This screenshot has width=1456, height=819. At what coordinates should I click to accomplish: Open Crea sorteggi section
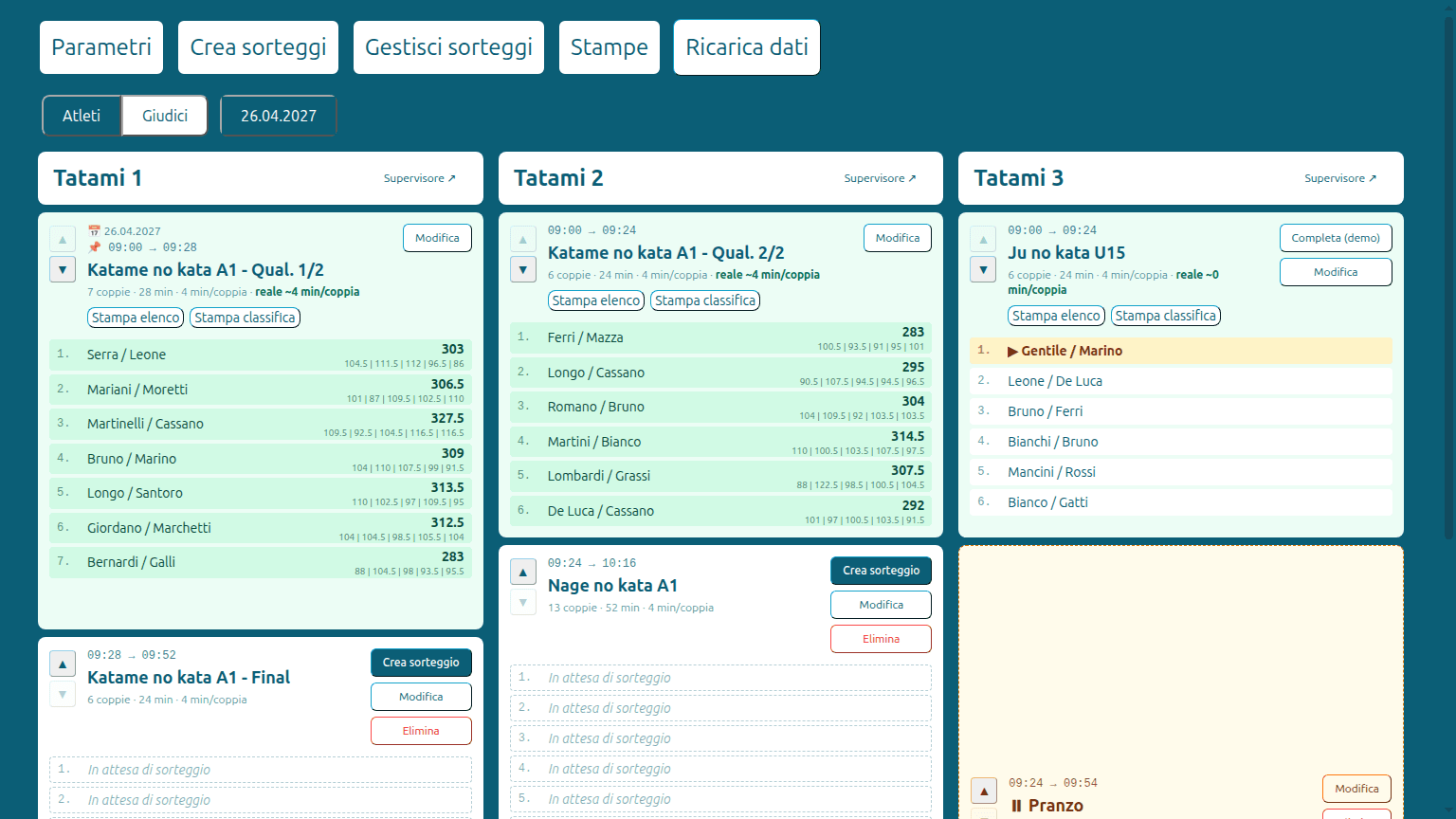pyautogui.click(x=258, y=47)
